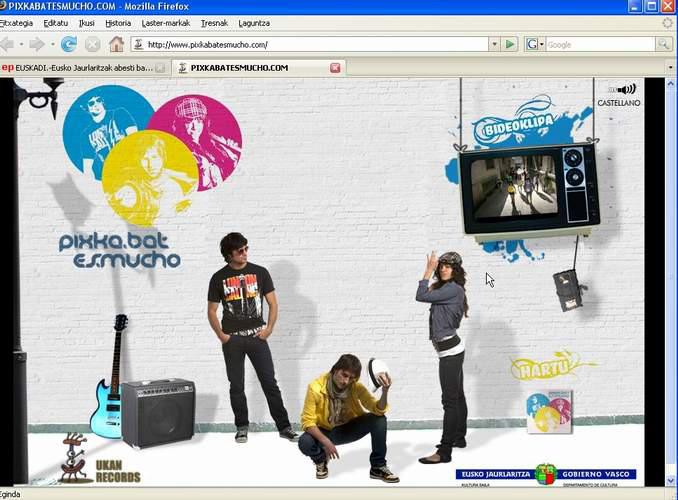678x500 pixels.
Task: Go forward with the Forward arrow button
Action: click(x=36, y=44)
